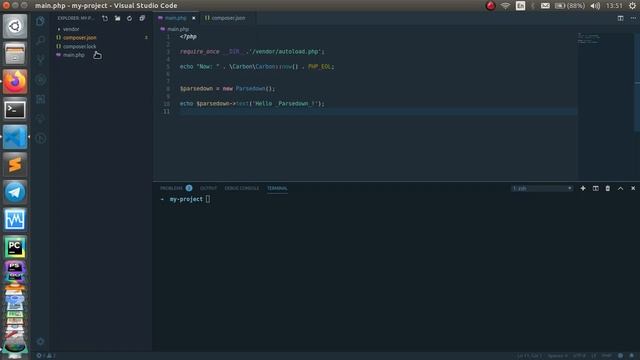Open the Run and Debug view

[40, 80]
